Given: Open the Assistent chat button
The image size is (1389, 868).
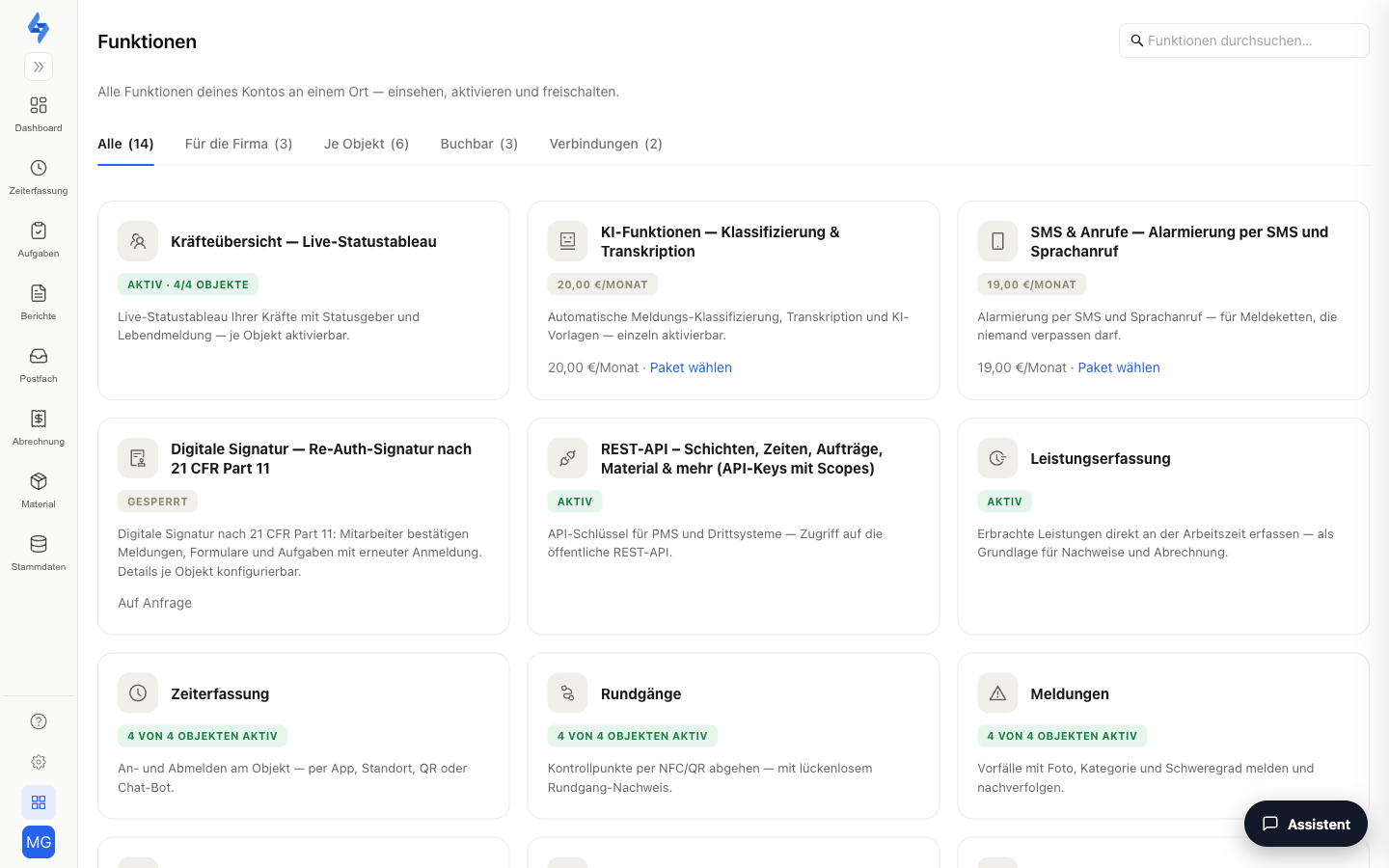Looking at the screenshot, I should click(1306, 824).
